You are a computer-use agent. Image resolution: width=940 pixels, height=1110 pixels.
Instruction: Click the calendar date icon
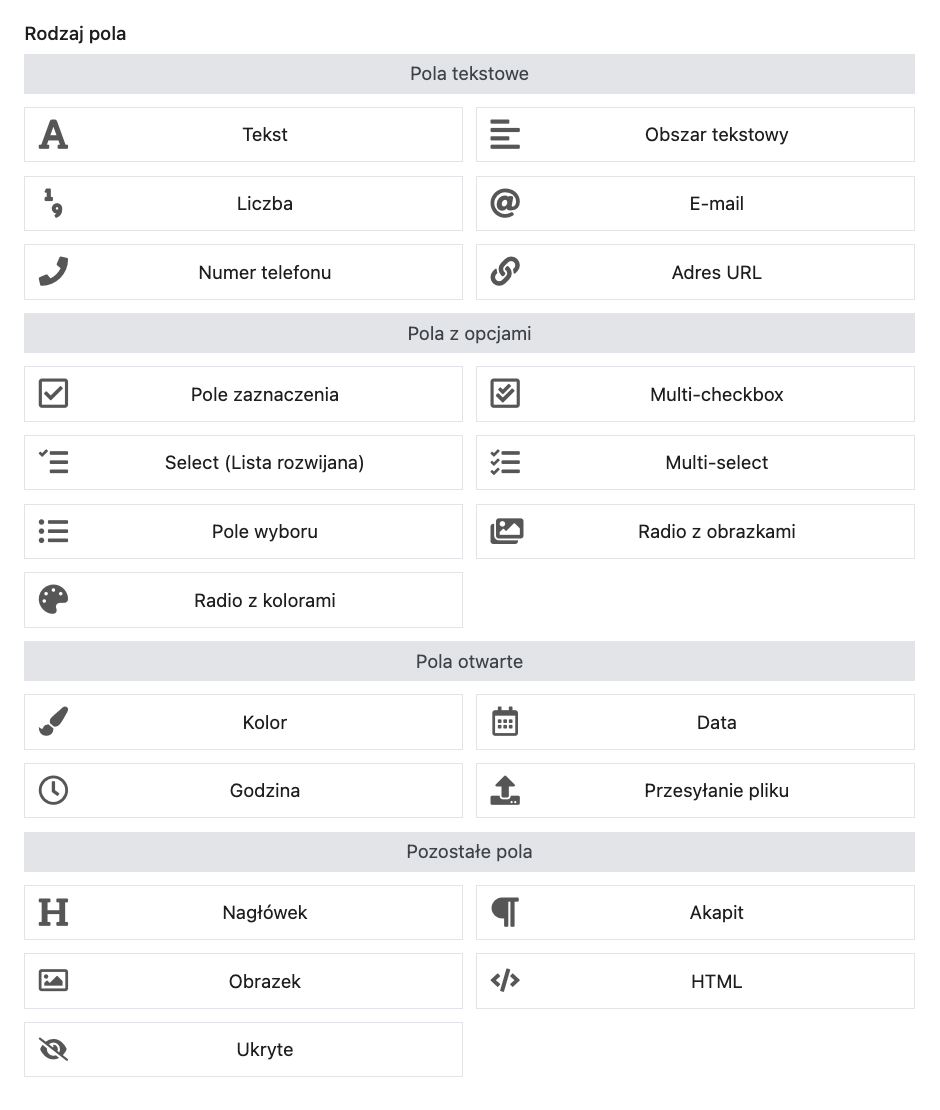tap(505, 722)
